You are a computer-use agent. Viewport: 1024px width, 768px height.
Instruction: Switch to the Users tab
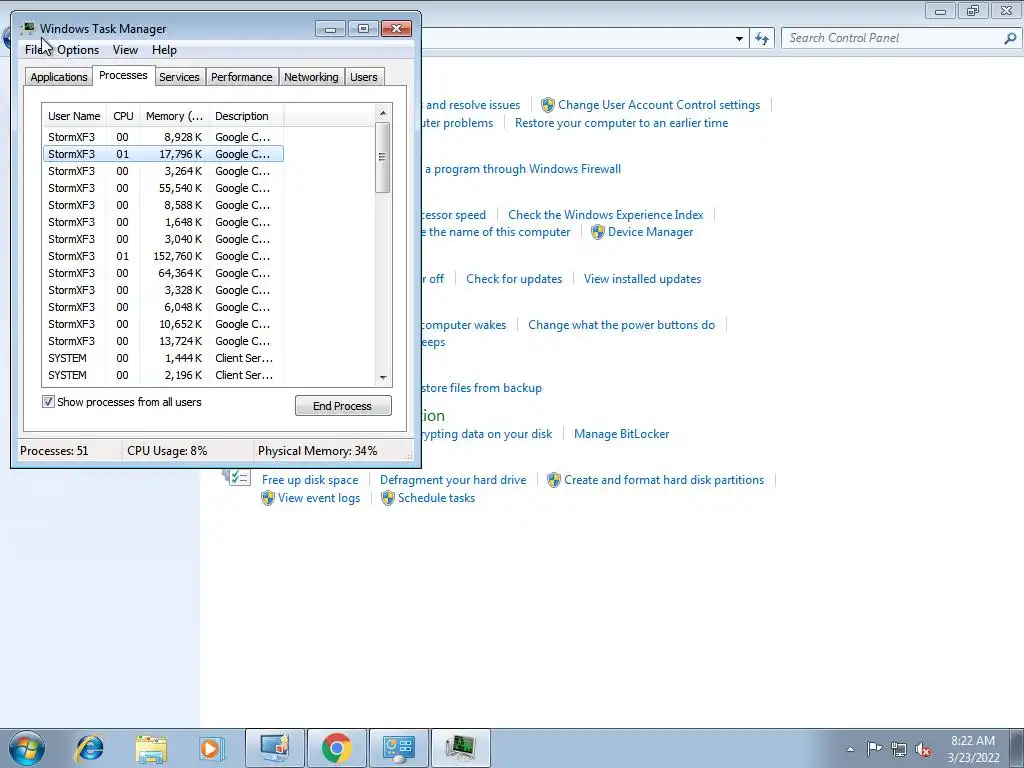[363, 77]
